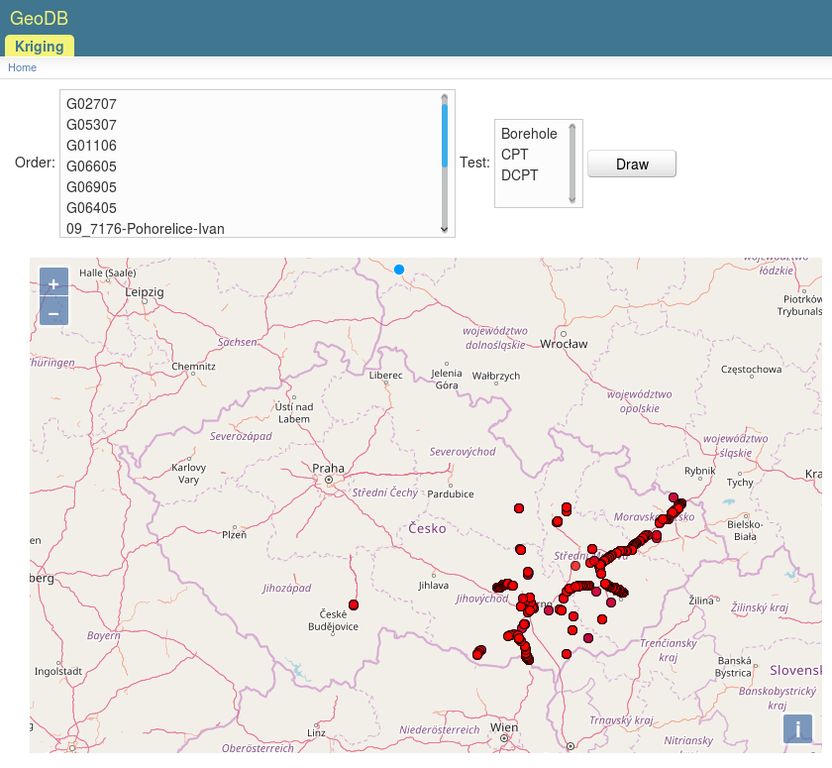
Task: Click the Praha city marker
Action: click(x=328, y=480)
